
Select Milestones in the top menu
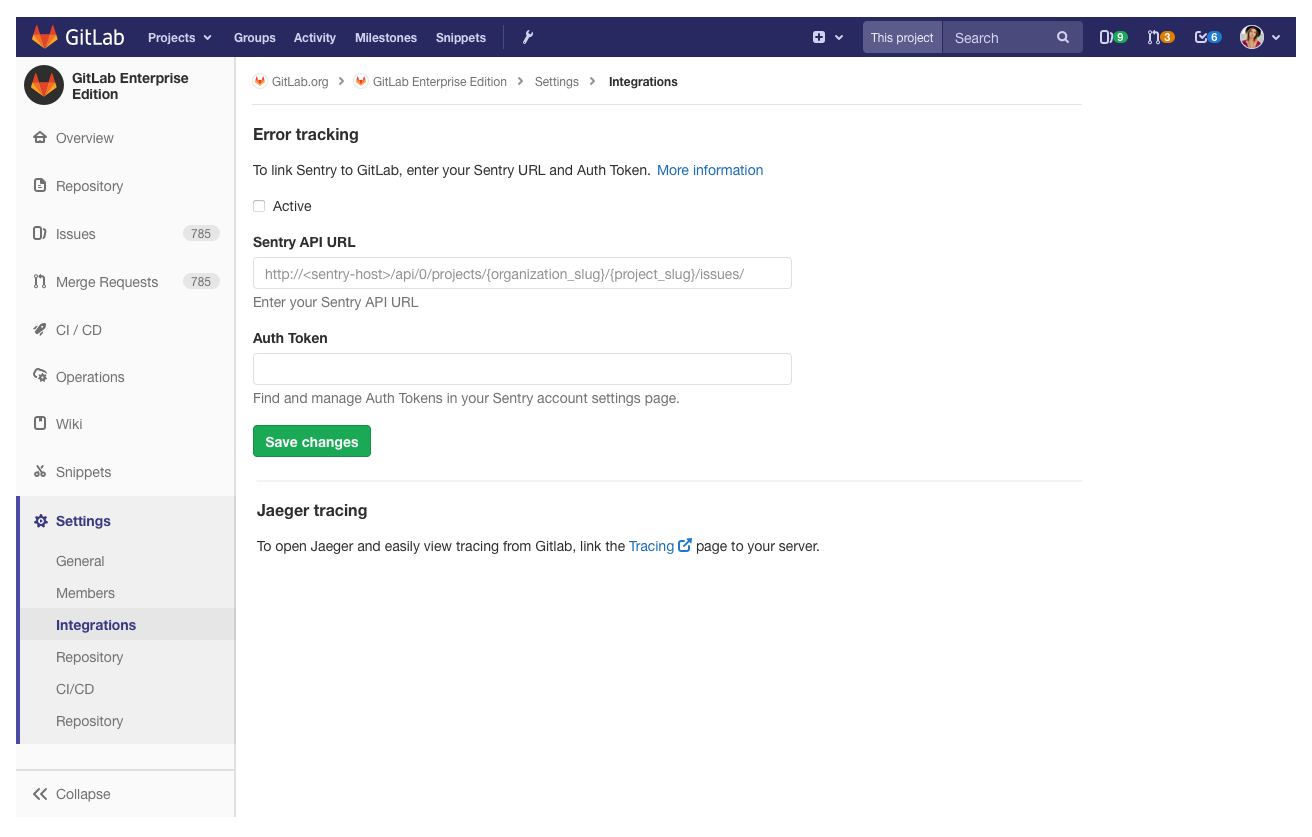click(x=386, y=37)
